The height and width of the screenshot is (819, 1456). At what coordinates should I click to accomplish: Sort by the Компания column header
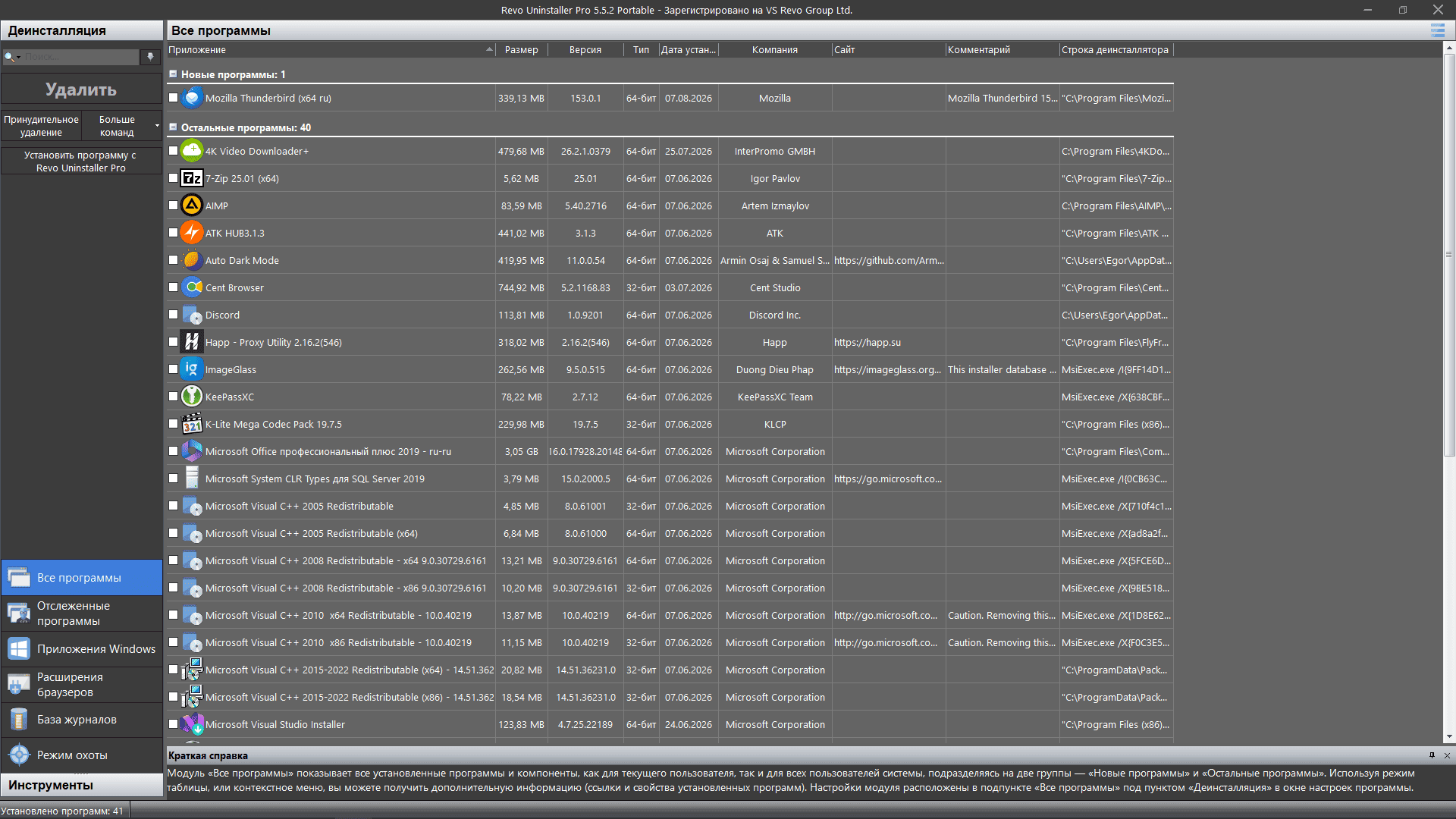[775, 49]
